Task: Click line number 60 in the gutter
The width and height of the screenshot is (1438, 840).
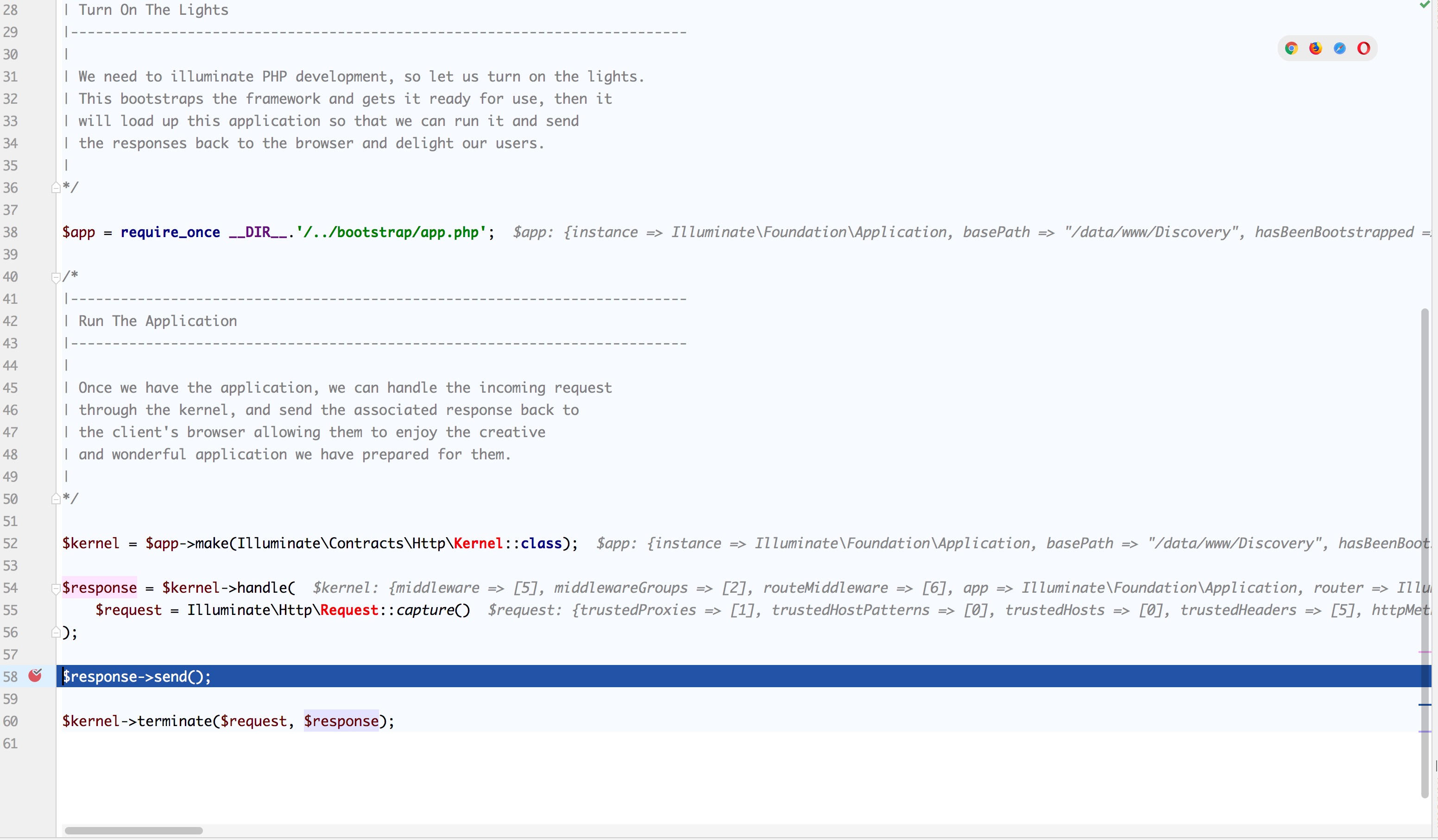Action: click(10, 721)
